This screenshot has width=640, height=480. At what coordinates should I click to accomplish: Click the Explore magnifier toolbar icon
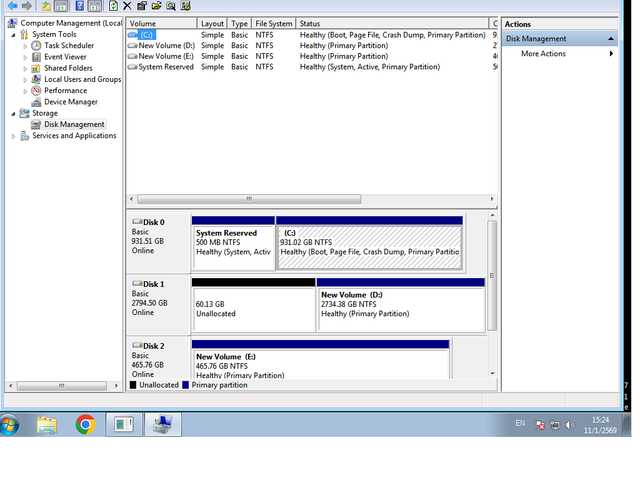click(x=171, y=6)
